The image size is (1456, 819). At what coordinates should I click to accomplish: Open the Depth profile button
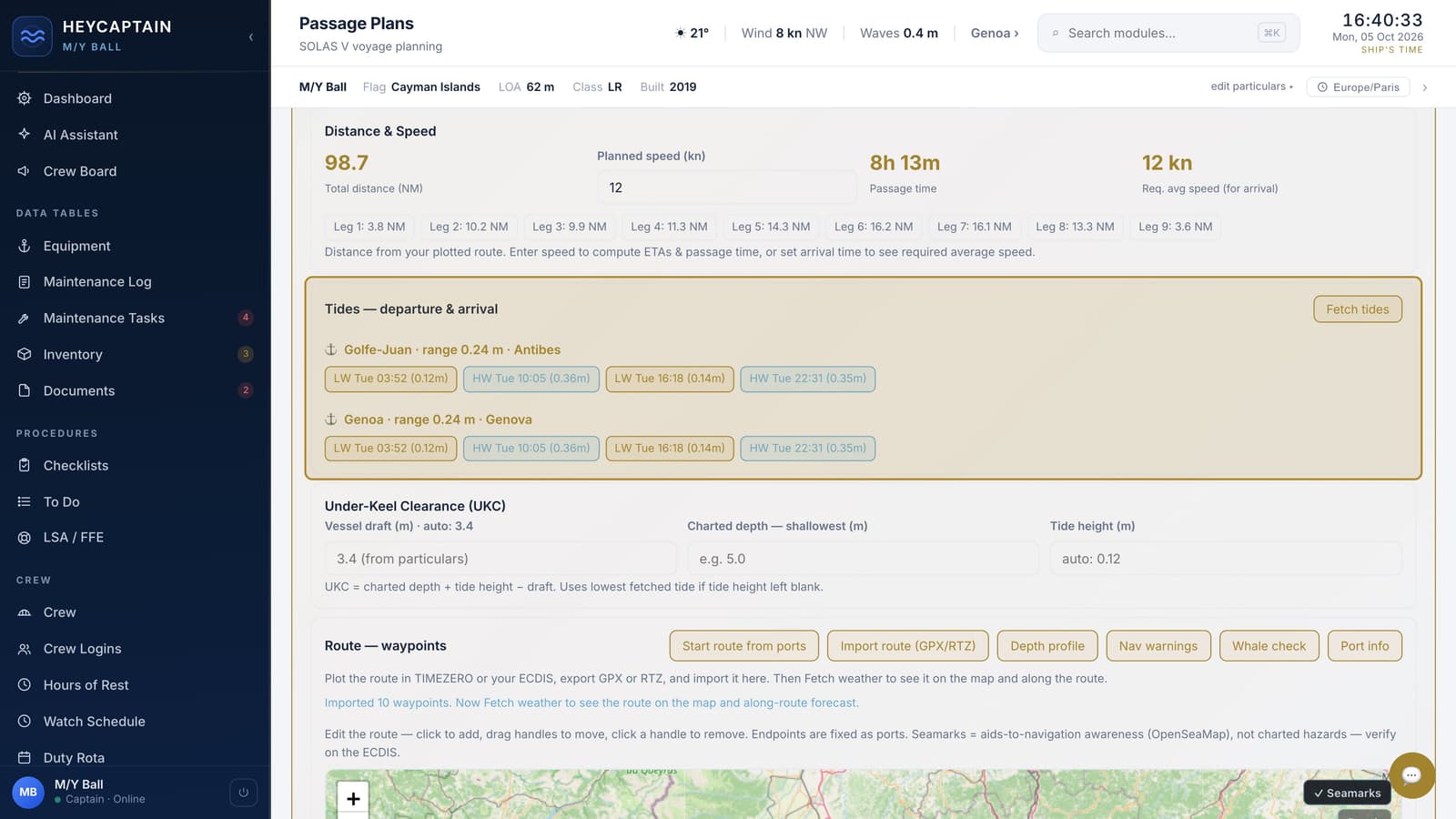1047,646
